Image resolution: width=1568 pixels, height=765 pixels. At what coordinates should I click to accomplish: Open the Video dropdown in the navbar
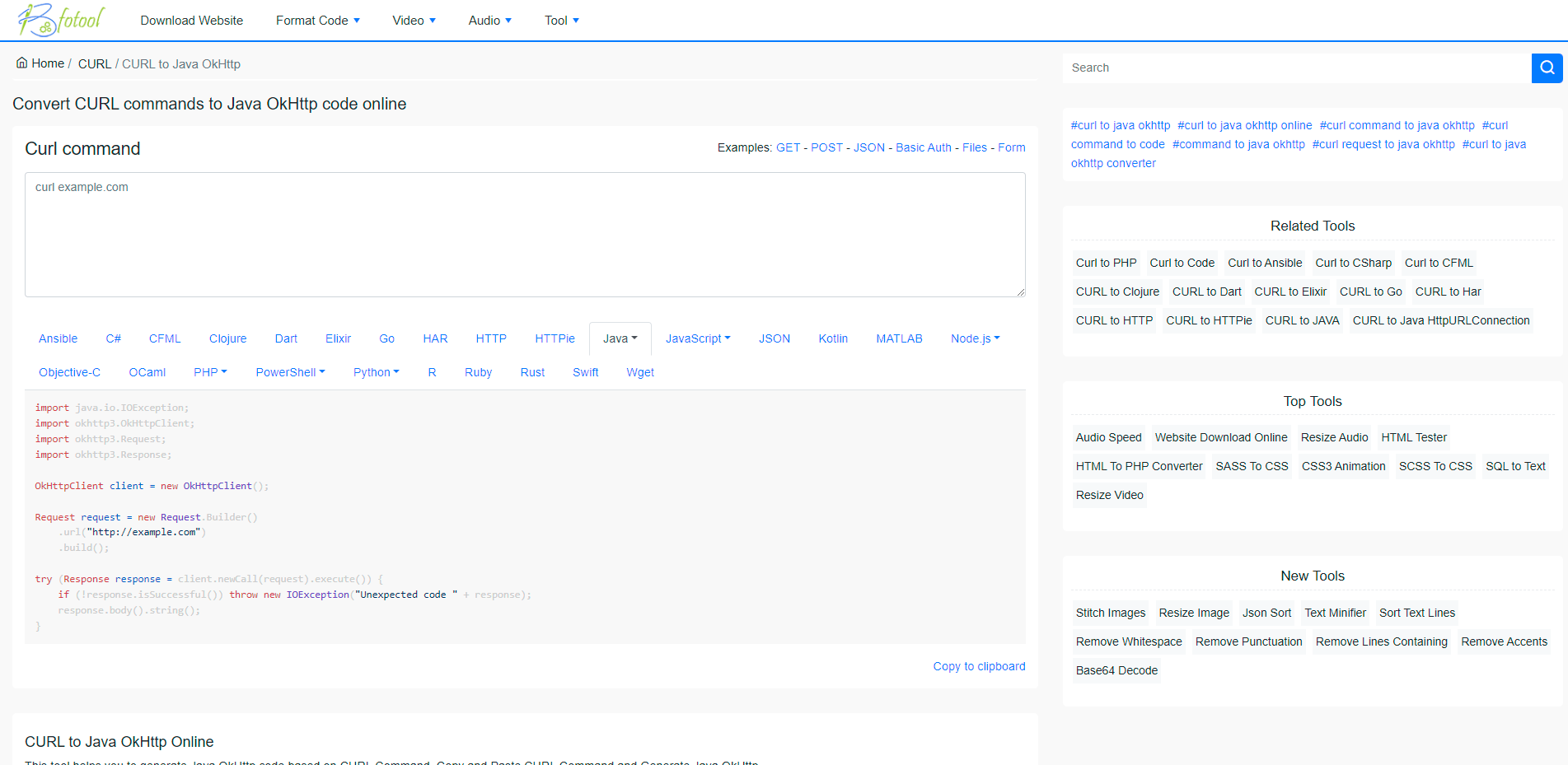pos(414,20)
